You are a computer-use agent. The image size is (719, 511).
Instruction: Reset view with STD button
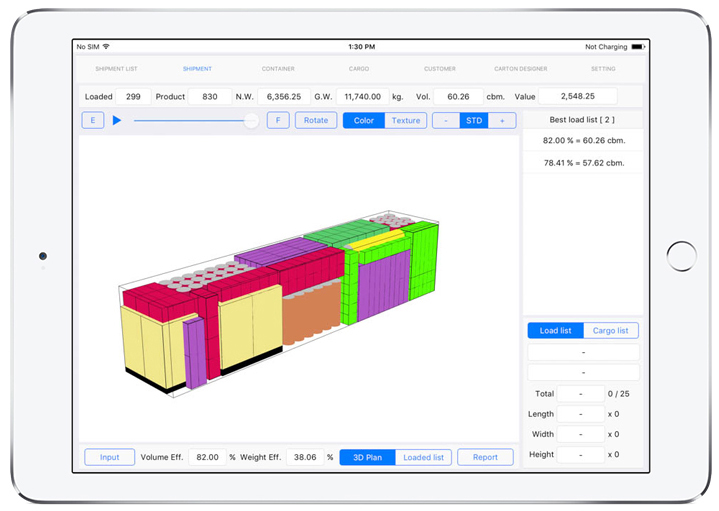coord(474,120)
